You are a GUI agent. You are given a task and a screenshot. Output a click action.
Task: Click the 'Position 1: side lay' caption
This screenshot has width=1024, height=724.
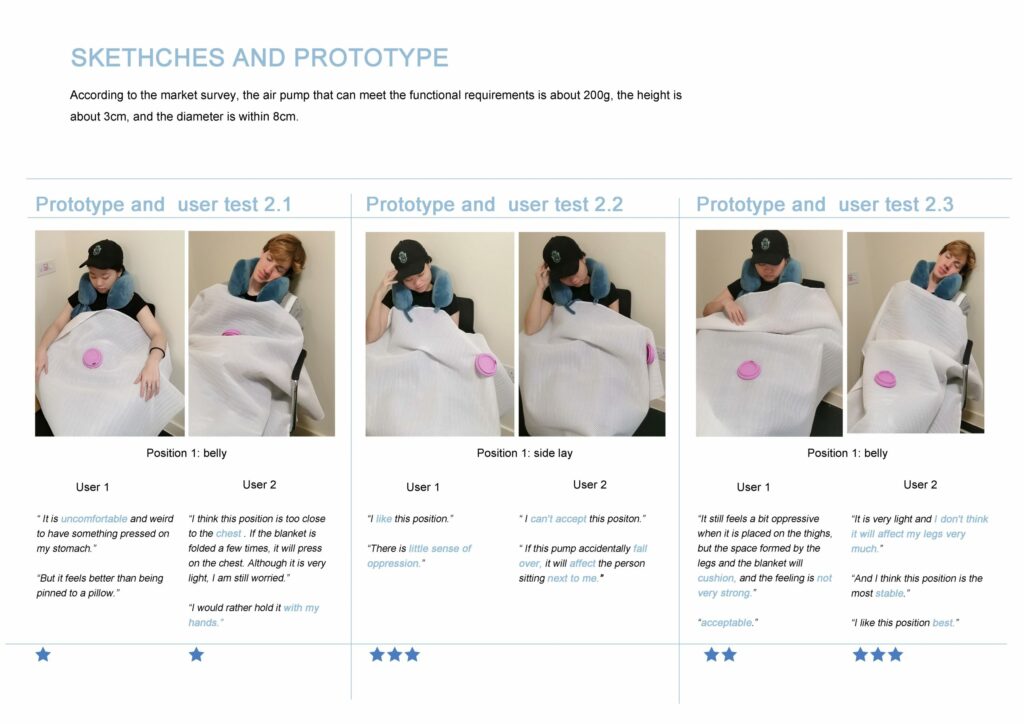[524, 453]
